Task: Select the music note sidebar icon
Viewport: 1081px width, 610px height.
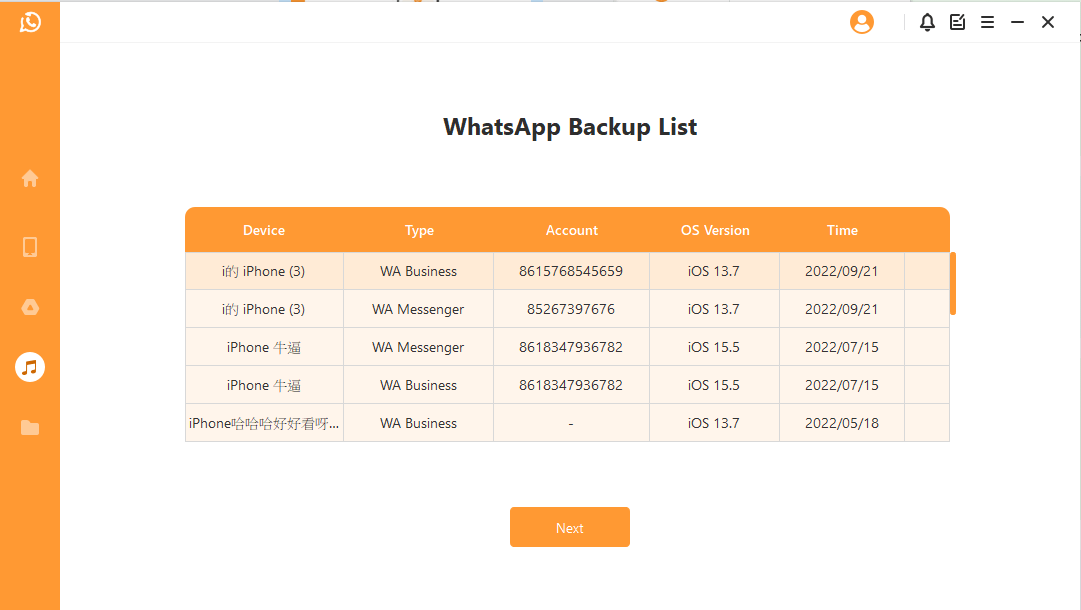Action: click(x=30, y=367)
